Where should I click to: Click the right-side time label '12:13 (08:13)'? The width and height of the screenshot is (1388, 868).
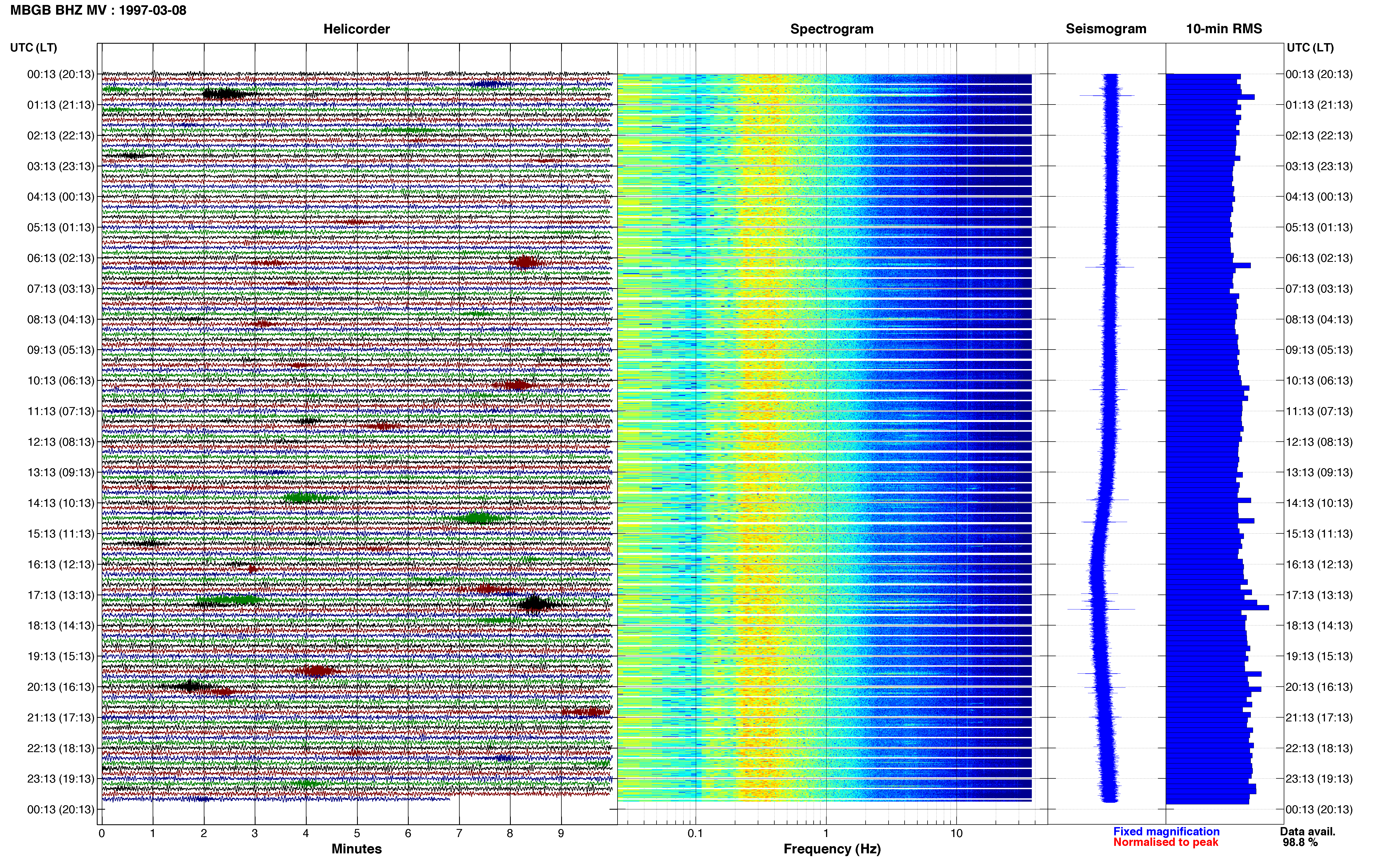[1319, 442]
